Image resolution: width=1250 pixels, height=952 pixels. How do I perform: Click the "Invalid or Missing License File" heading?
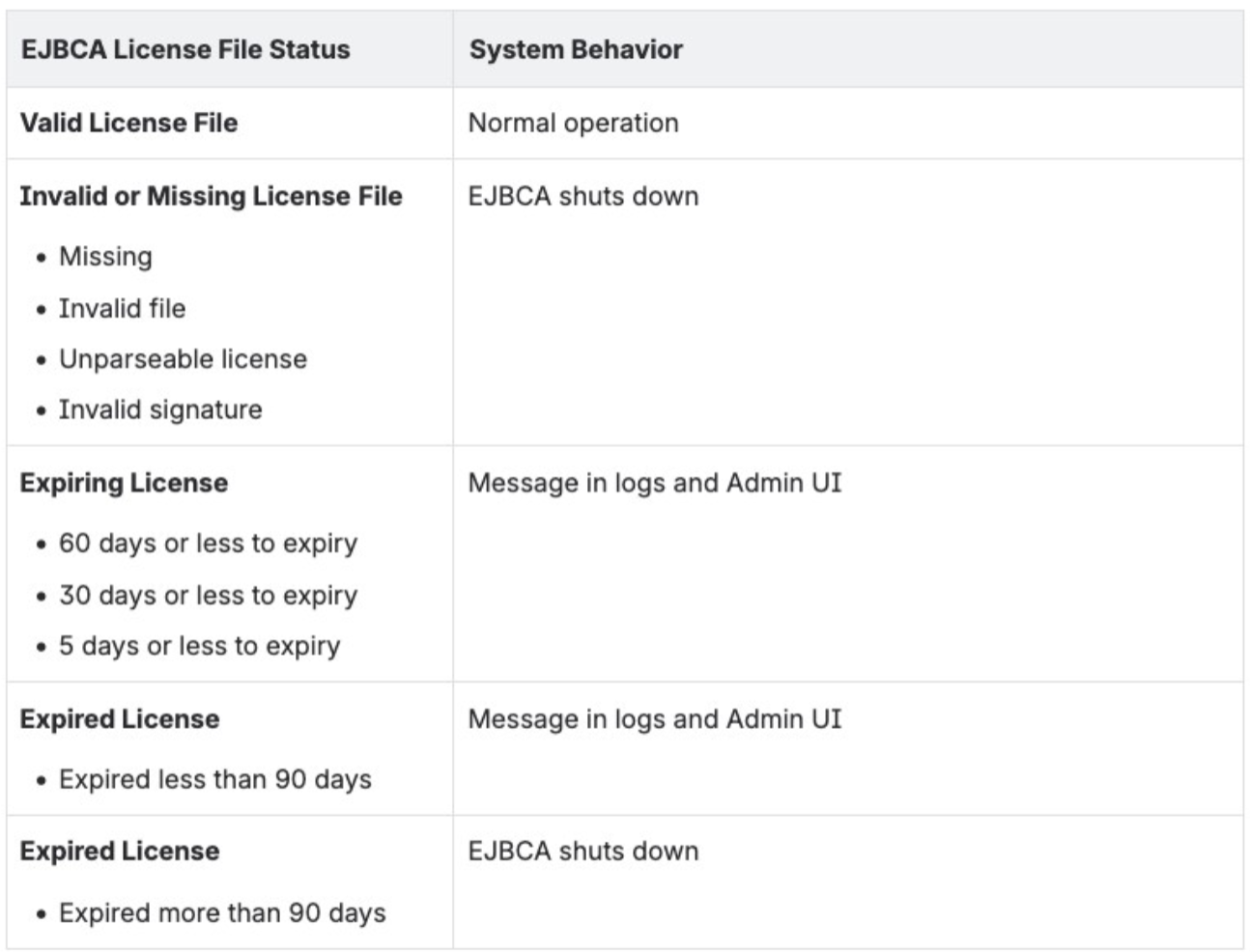pyautogui.click(x=211, y=196)
